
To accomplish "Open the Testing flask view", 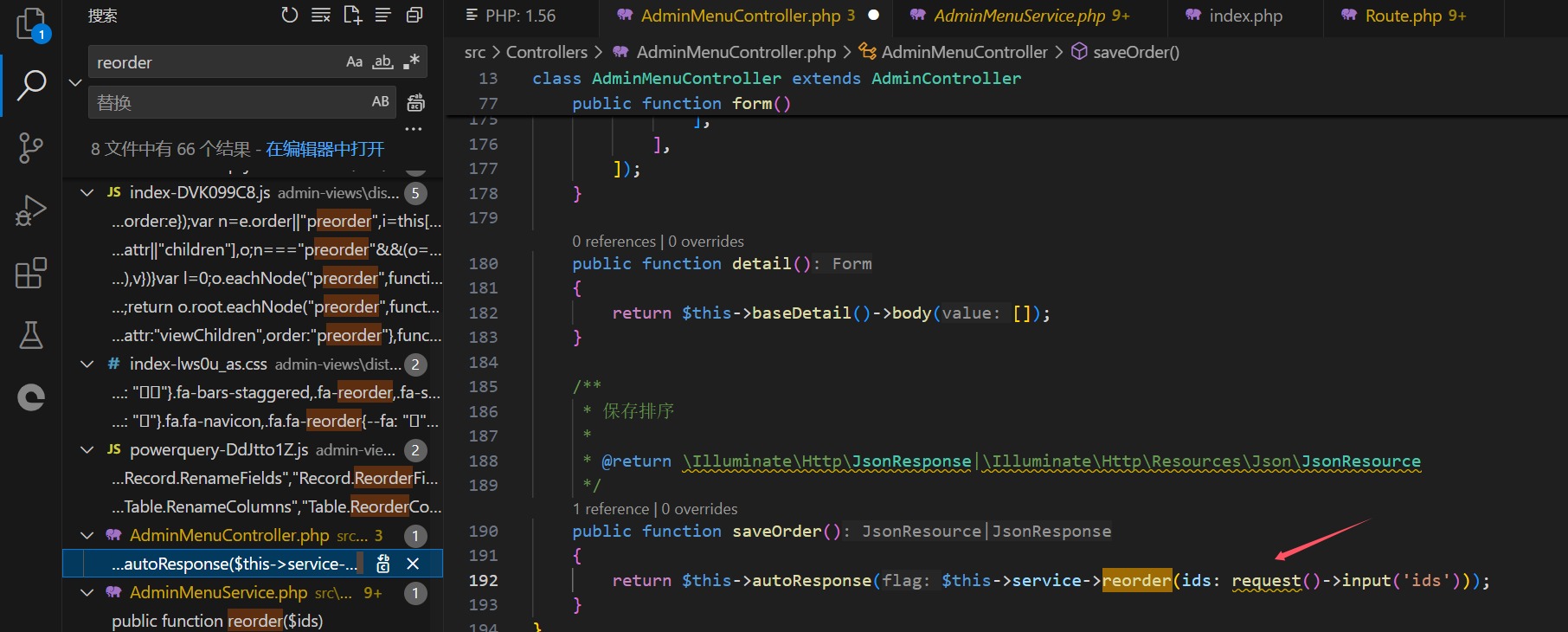I will pos(31,335).
